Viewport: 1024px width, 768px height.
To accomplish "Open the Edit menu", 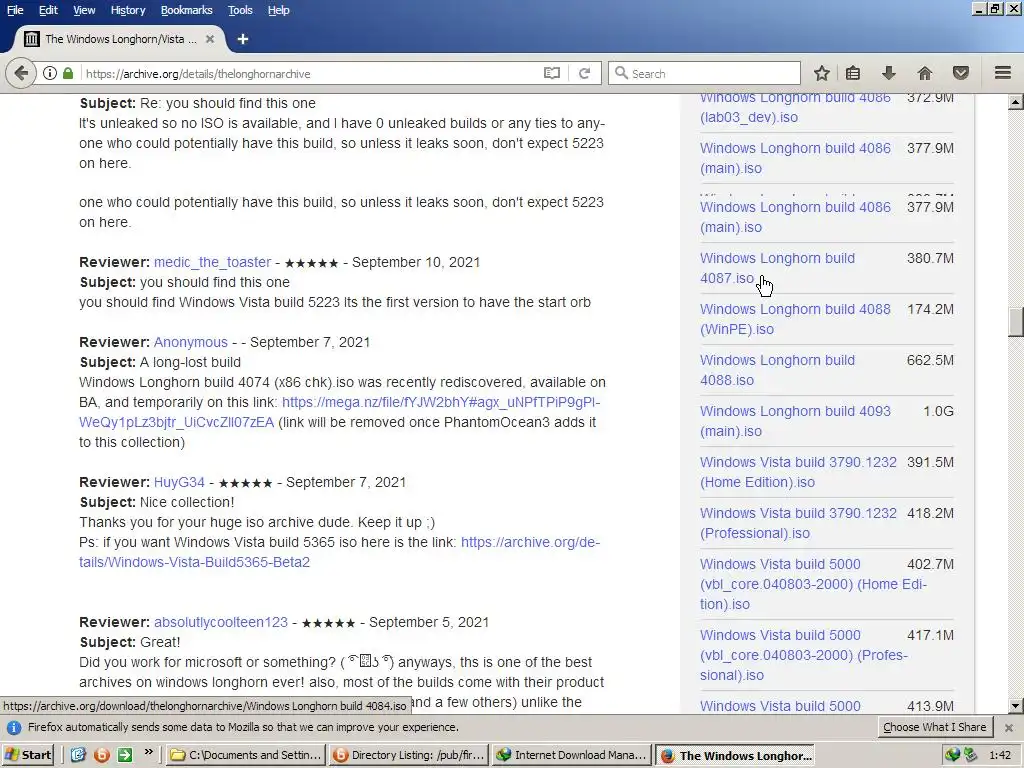I will click(48, 10).
